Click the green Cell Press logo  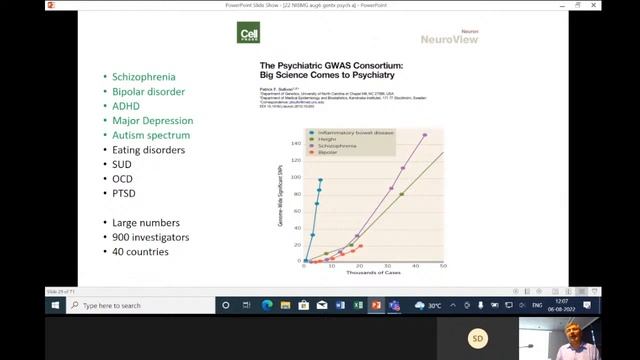(x=248, y=33)
